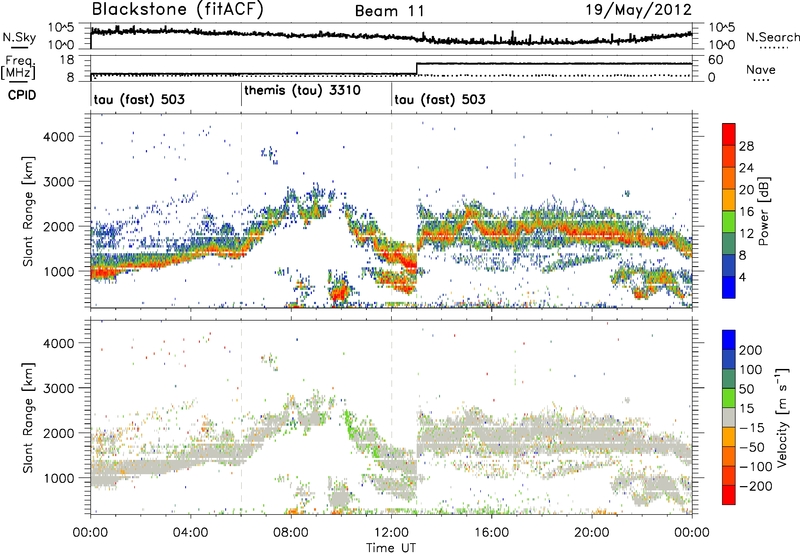This screenshot has width=800, height=554.
Task: Click the '16:00' time tick label
Action: (x=491, y=533)
